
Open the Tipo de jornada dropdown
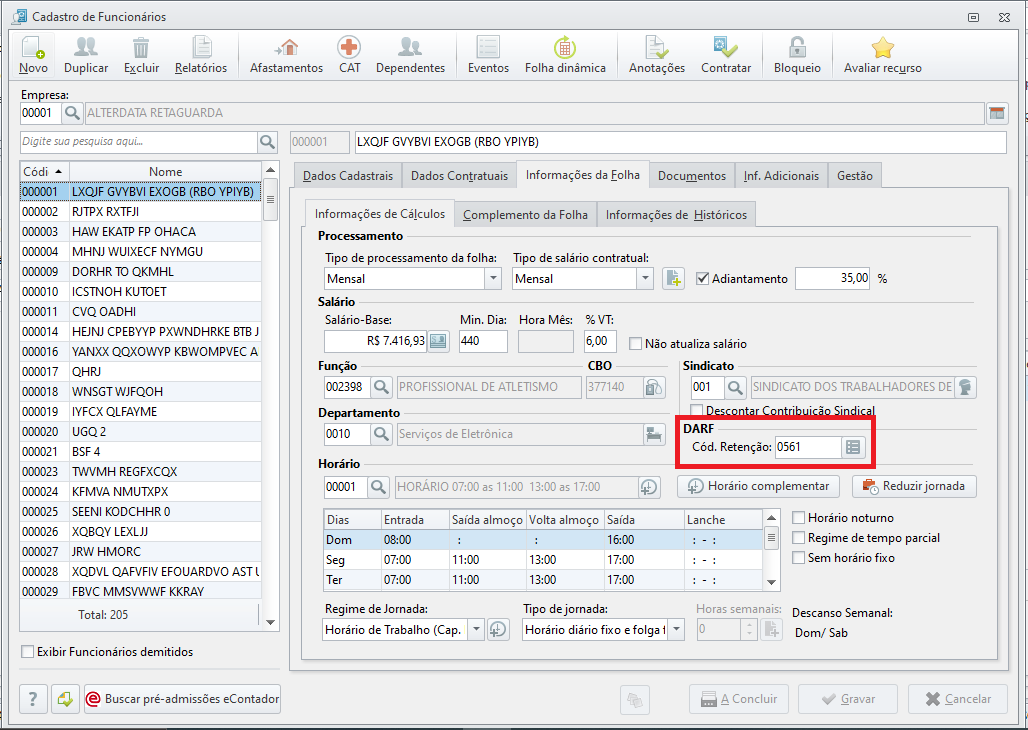[677, 630]
